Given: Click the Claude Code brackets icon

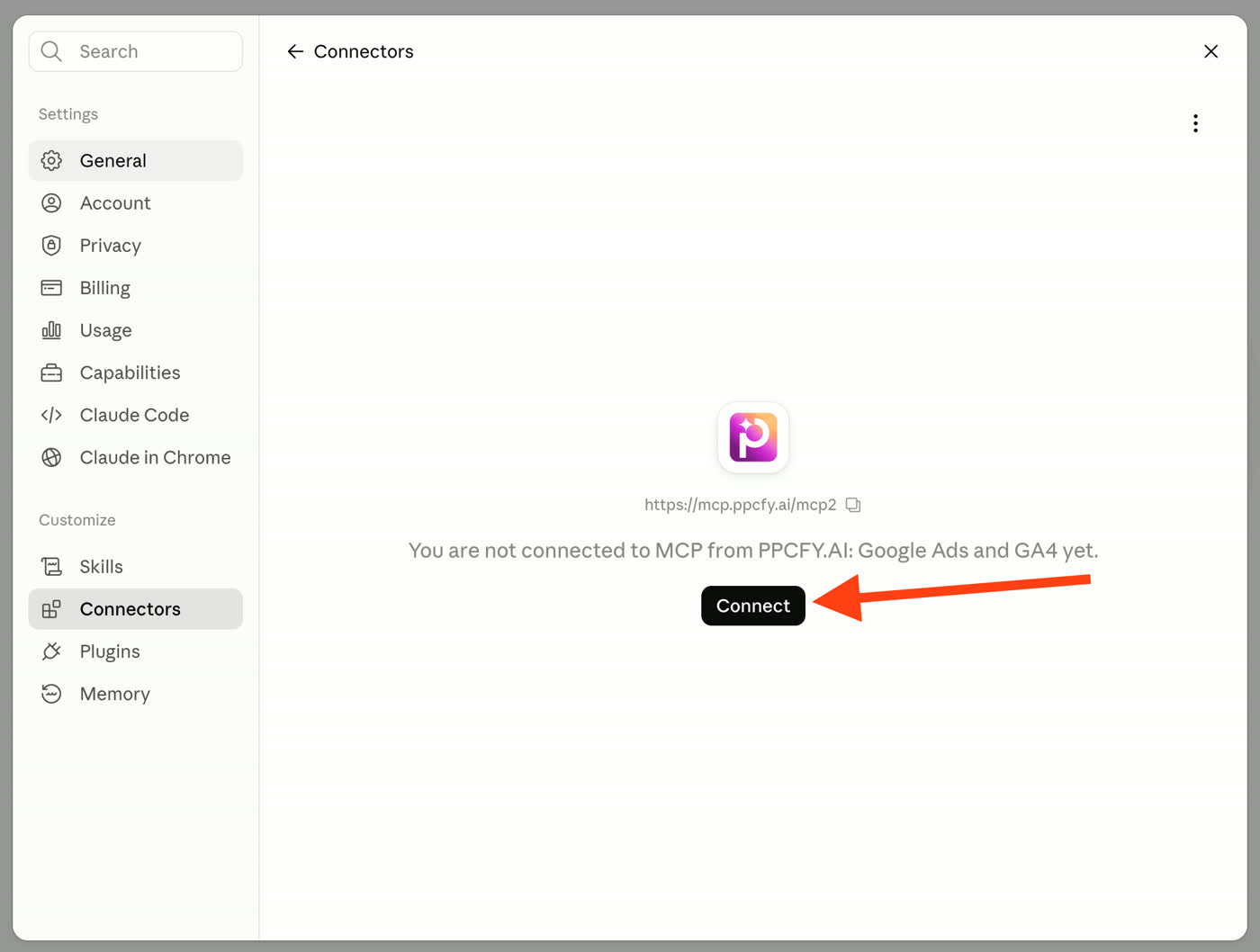Looking at the screenshot, I should [51, 414].
